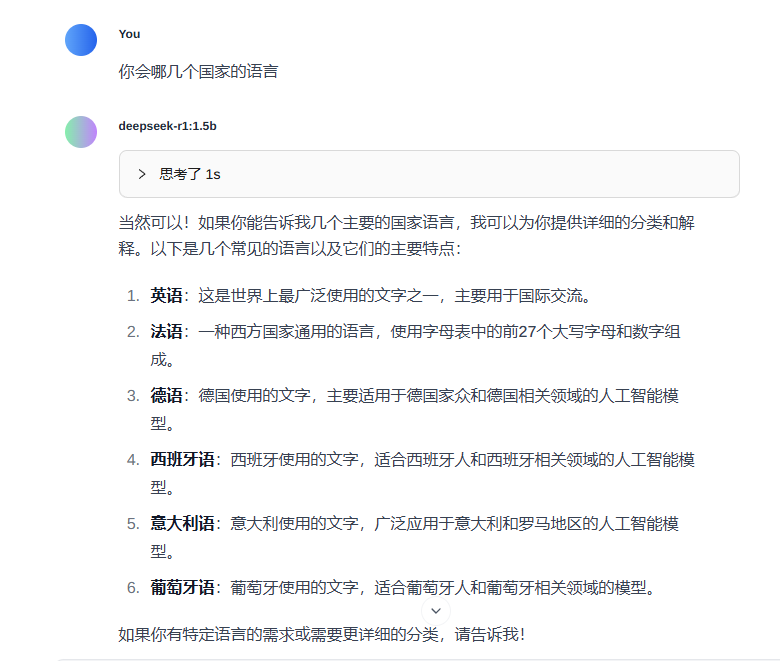Select the bold 德语 list heading

167,395
